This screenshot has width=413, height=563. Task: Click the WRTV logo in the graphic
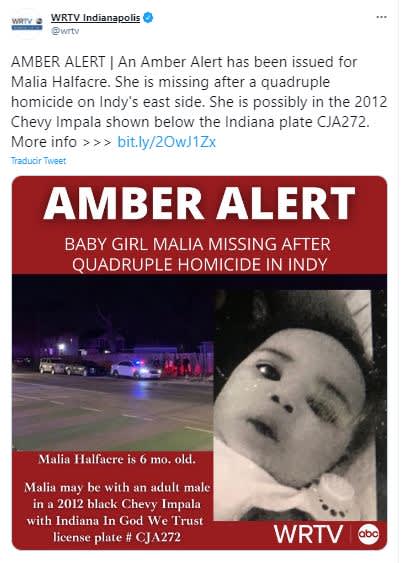tap(308, 534)
